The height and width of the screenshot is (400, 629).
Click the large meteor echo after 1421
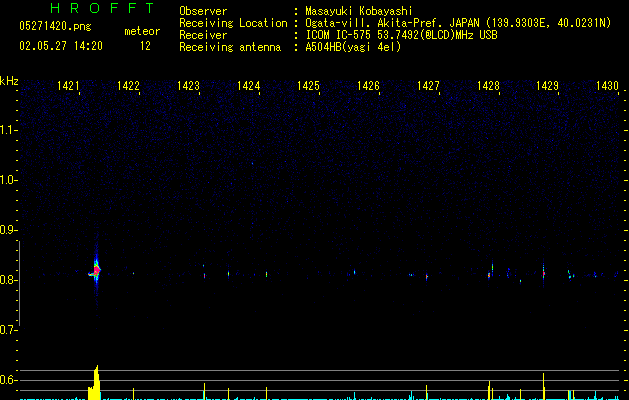[95, 270]
